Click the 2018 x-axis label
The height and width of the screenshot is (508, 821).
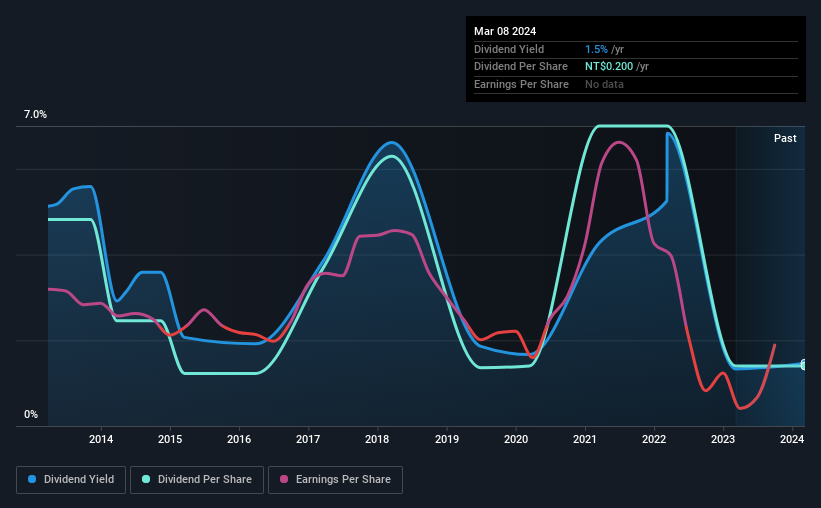point(377,439)
